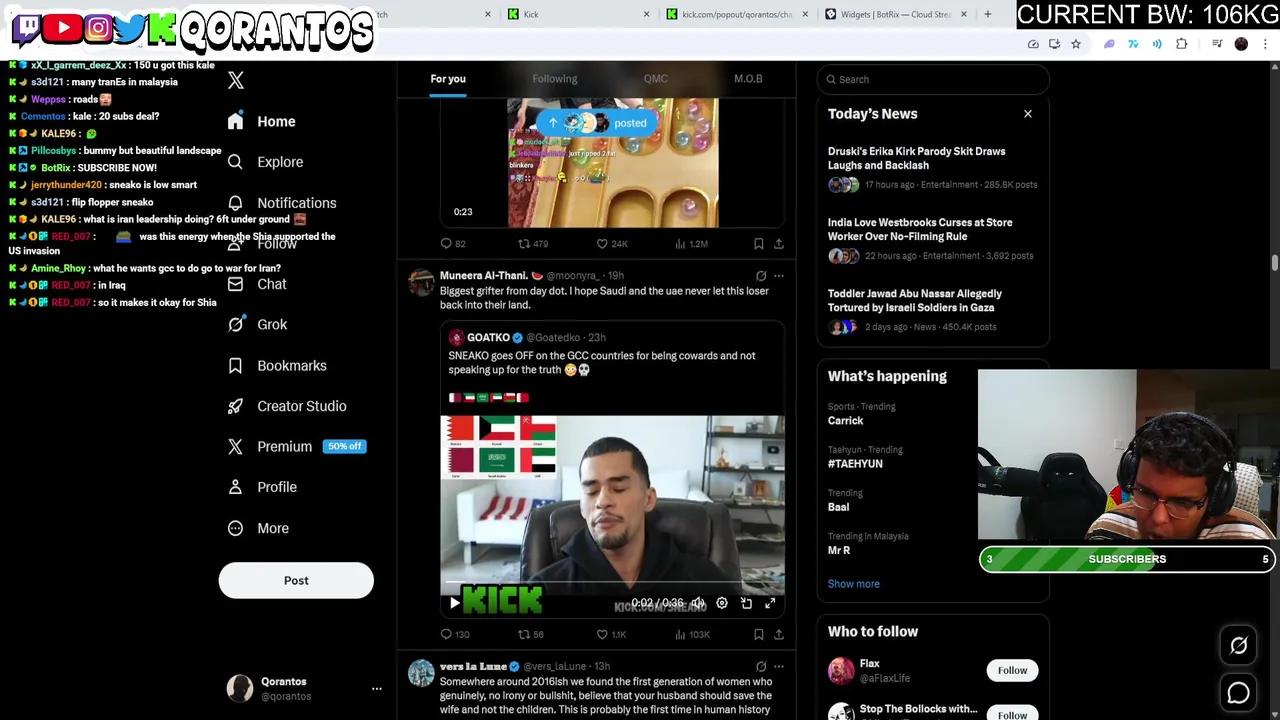Switch to For you tab

pyautogui.click(x=448, y=79)
